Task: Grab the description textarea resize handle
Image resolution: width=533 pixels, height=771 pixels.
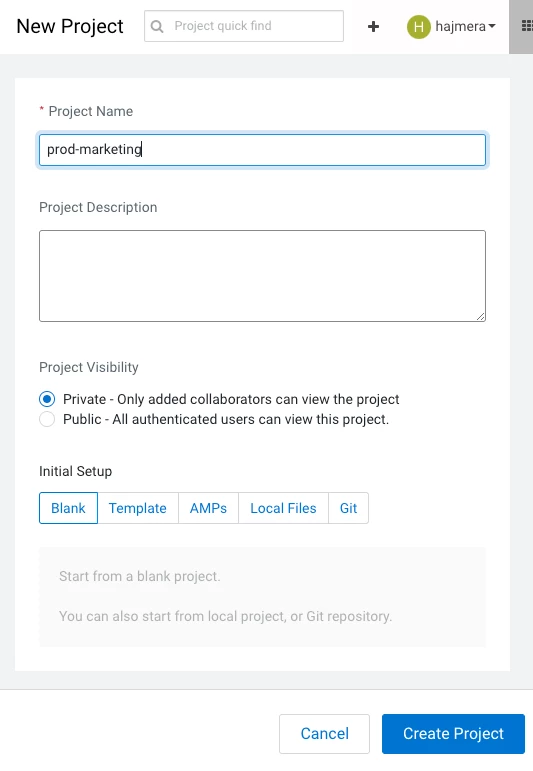Action: 481,317
